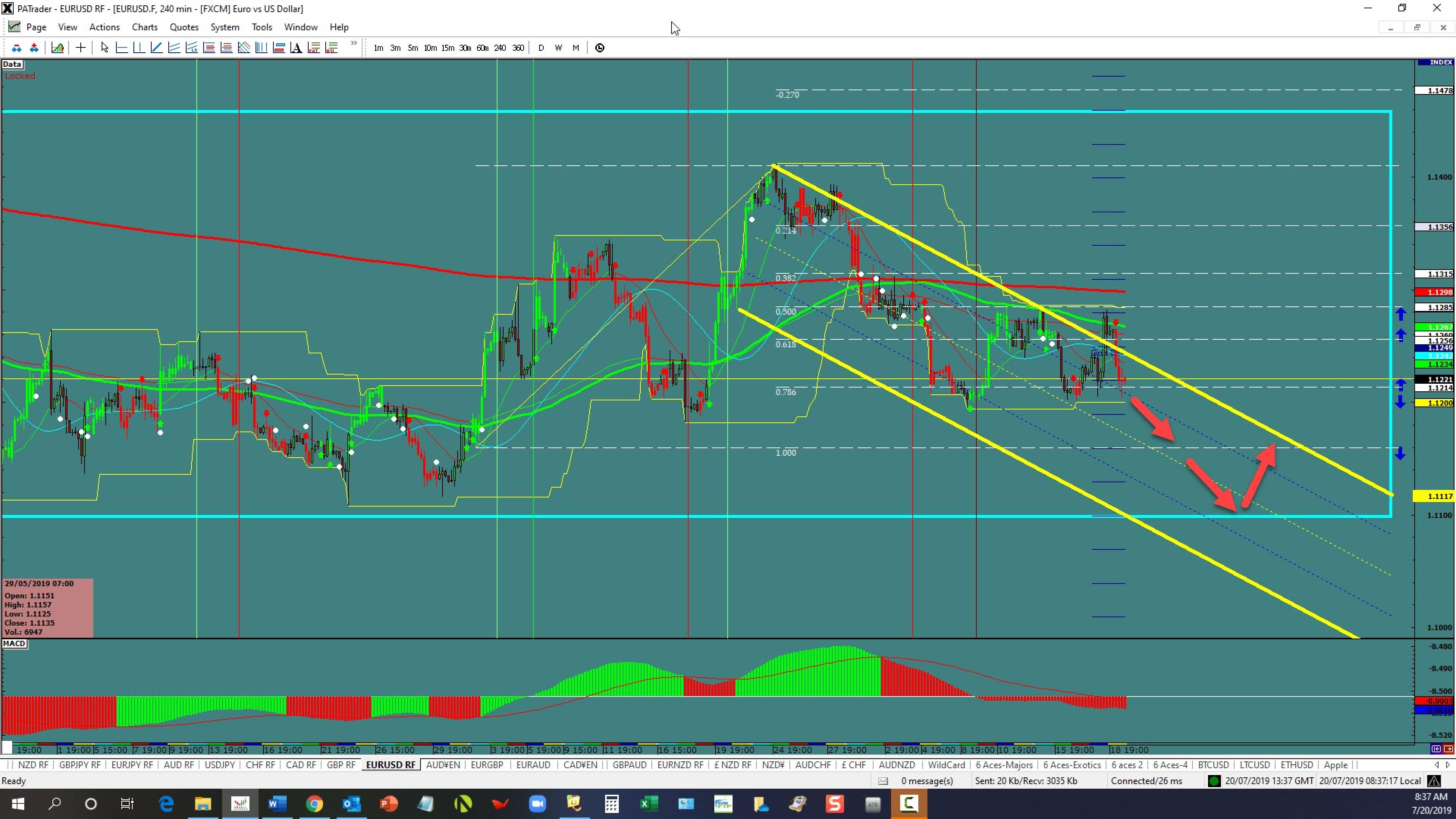
Task: Select the parallel channel lines tool
Action: click(x=174, y=48)
